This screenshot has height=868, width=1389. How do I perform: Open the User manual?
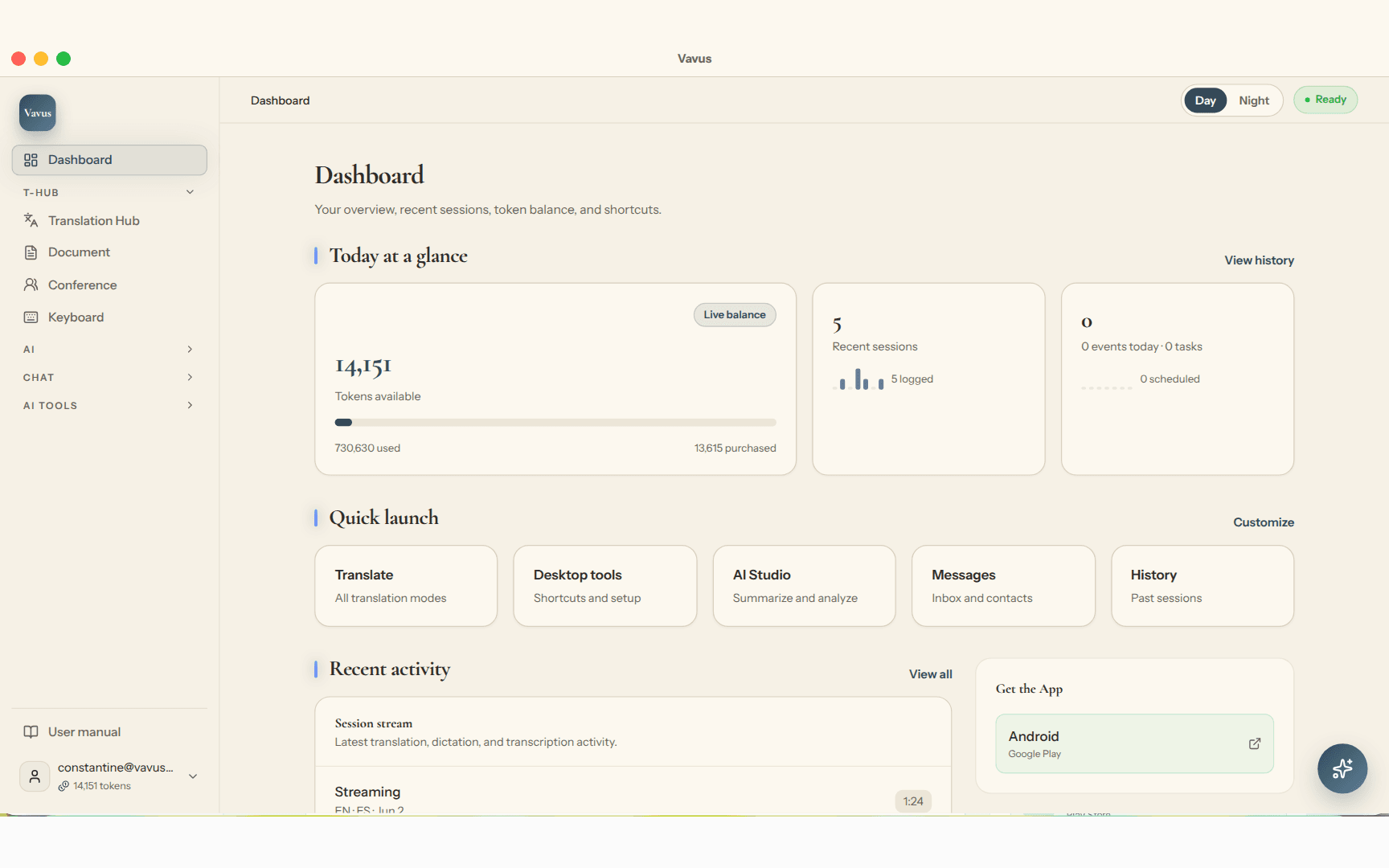pos(109,732)
